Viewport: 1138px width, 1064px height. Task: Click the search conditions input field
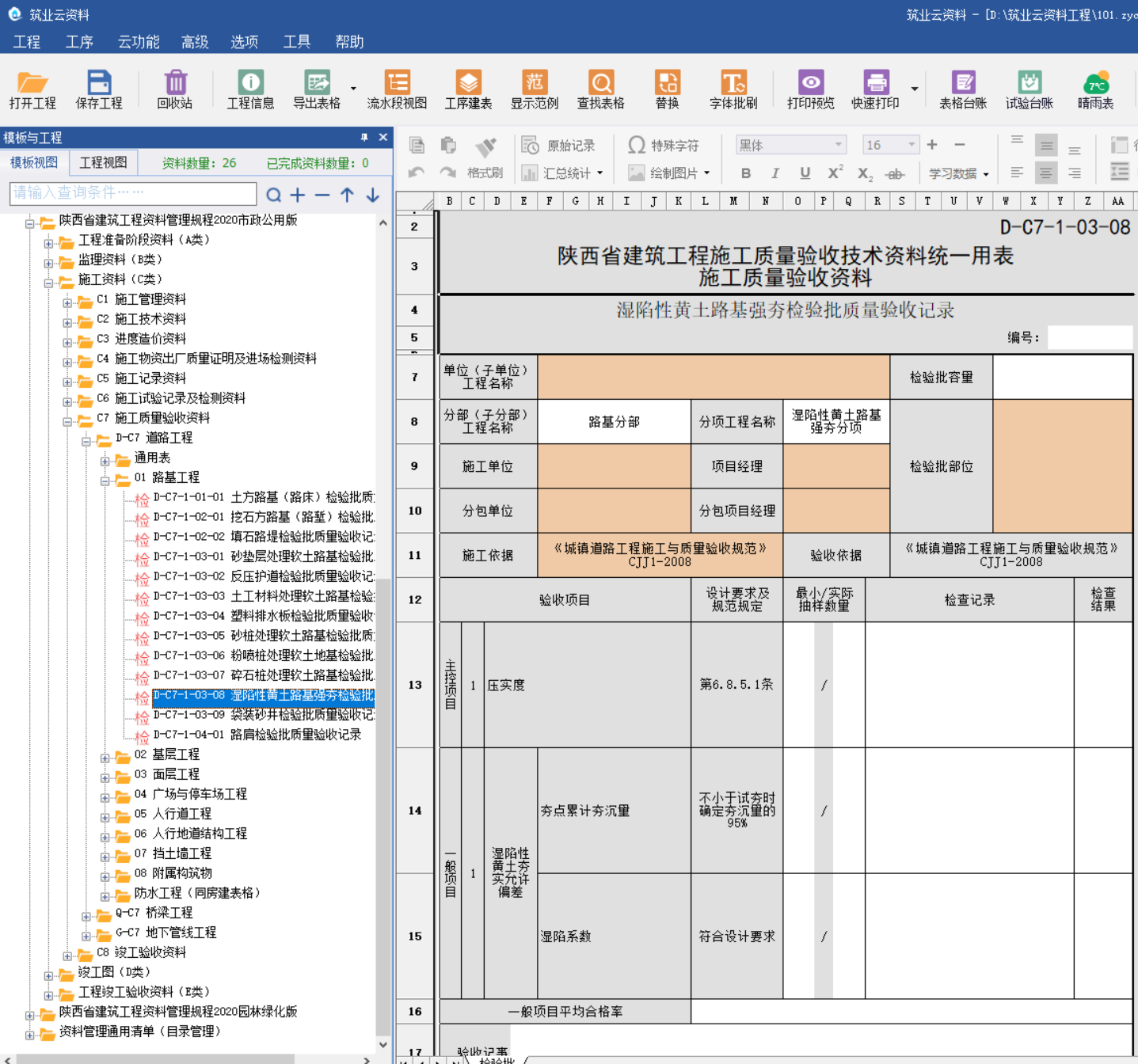coord(133,193)
